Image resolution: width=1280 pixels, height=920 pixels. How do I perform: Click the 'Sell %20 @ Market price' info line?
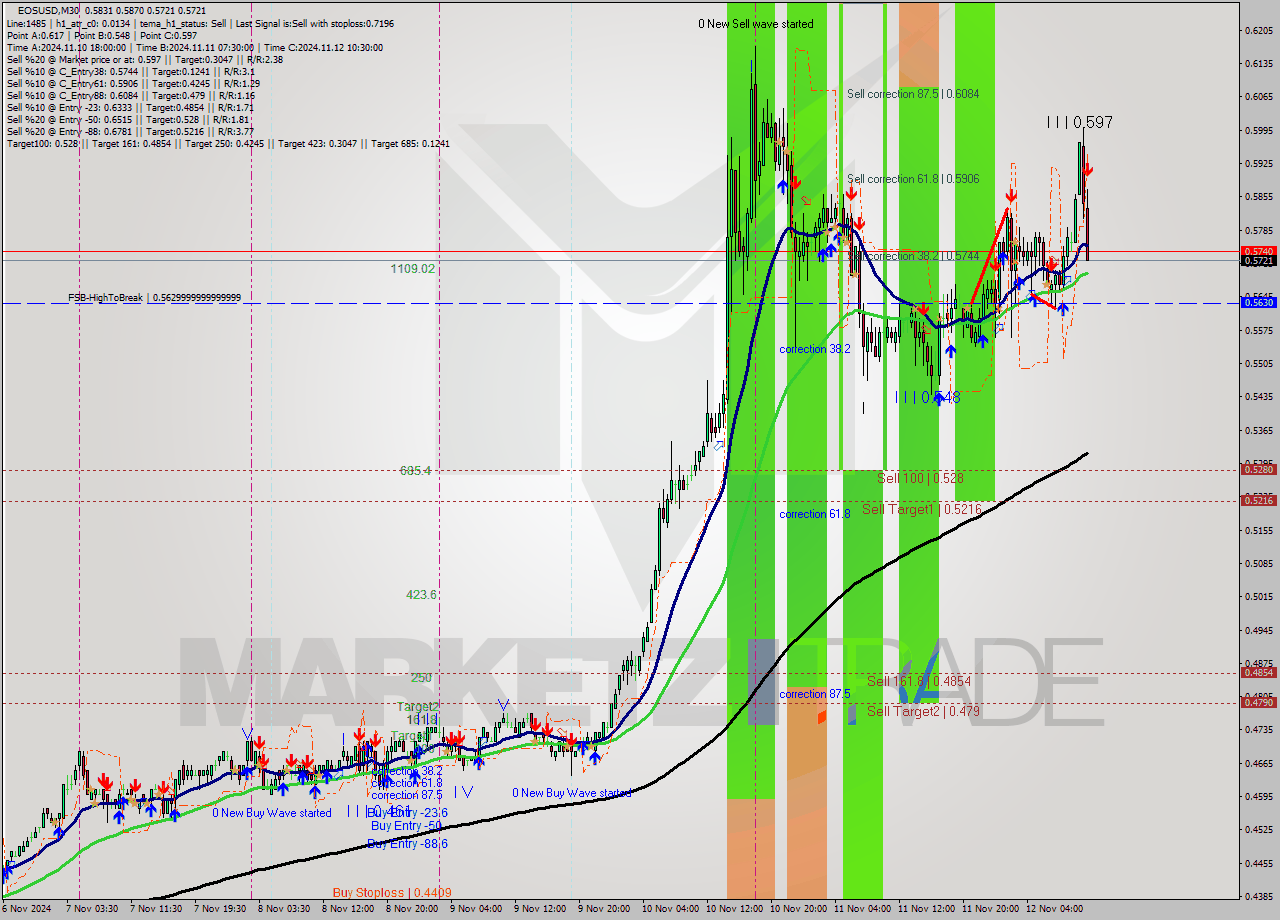click(144, 59)
